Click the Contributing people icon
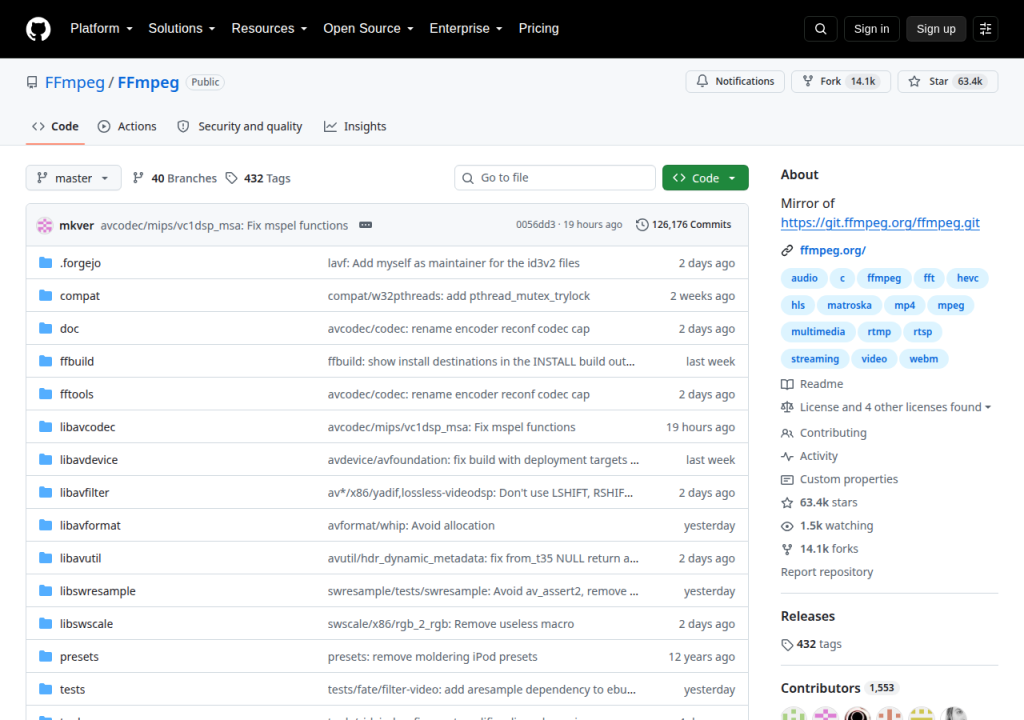 [x=787, y=433]
